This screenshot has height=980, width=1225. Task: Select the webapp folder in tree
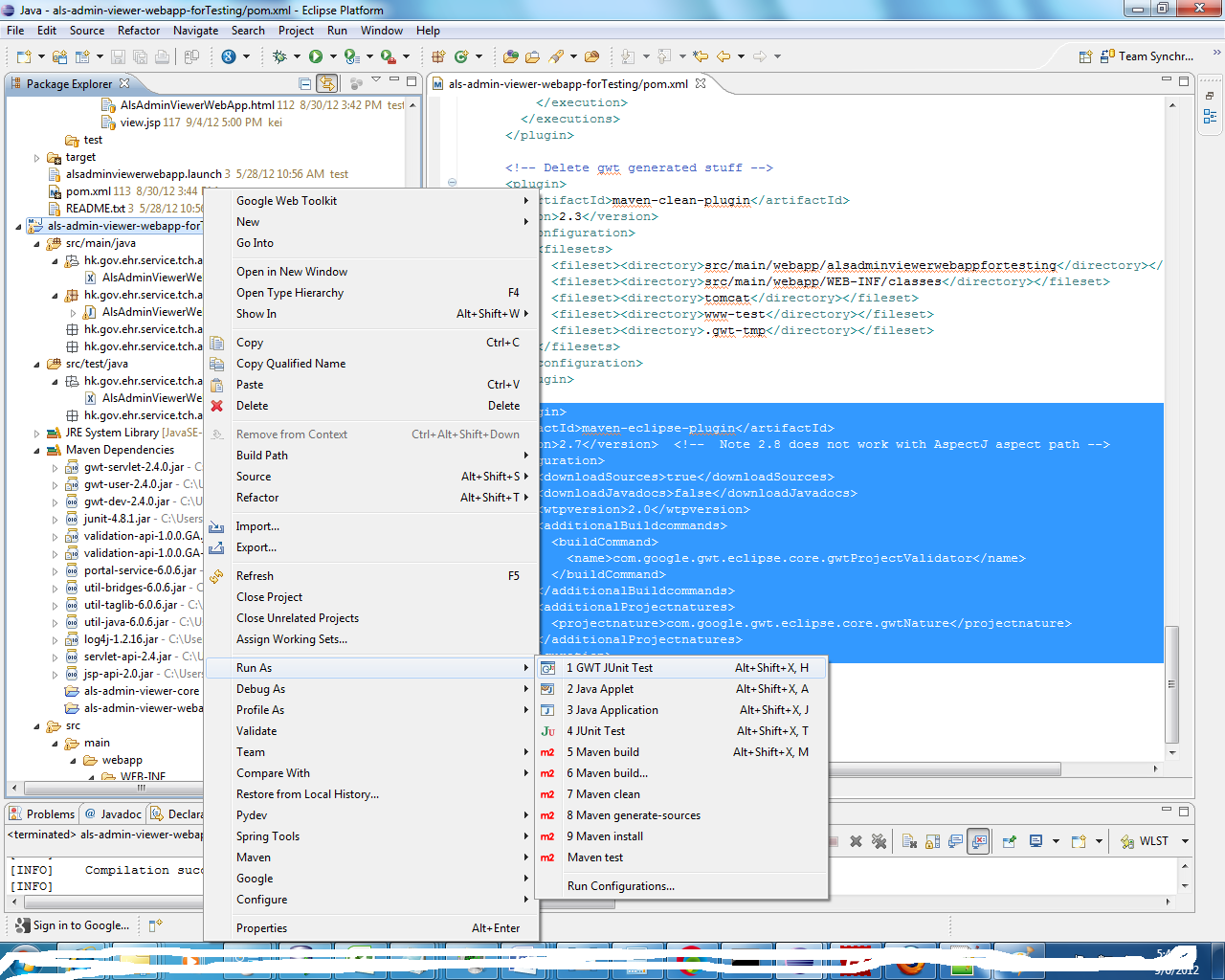coord(113,761)
